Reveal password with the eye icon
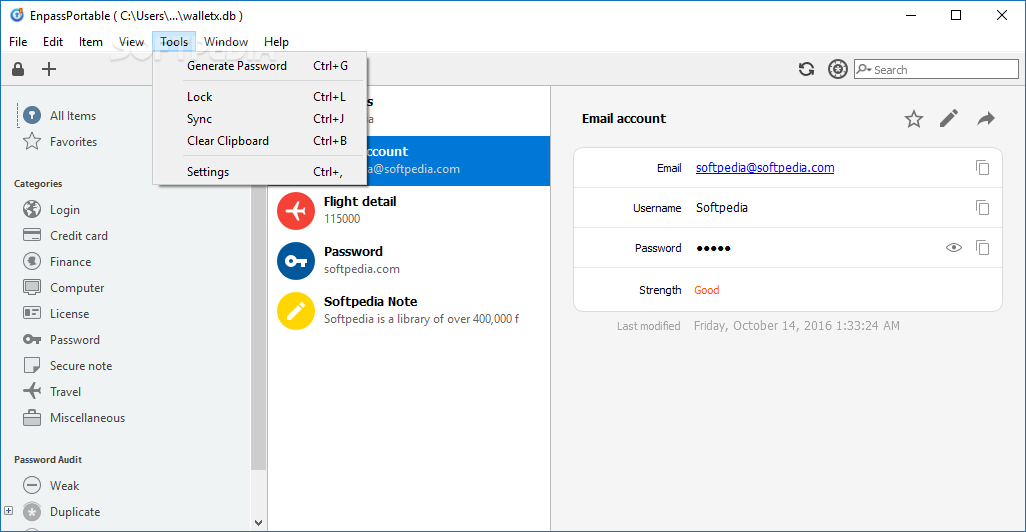 click(954, 247)
